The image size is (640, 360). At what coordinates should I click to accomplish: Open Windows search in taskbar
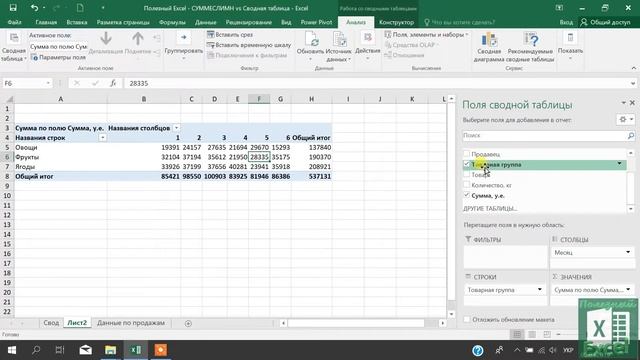click(x=36, y=350)
